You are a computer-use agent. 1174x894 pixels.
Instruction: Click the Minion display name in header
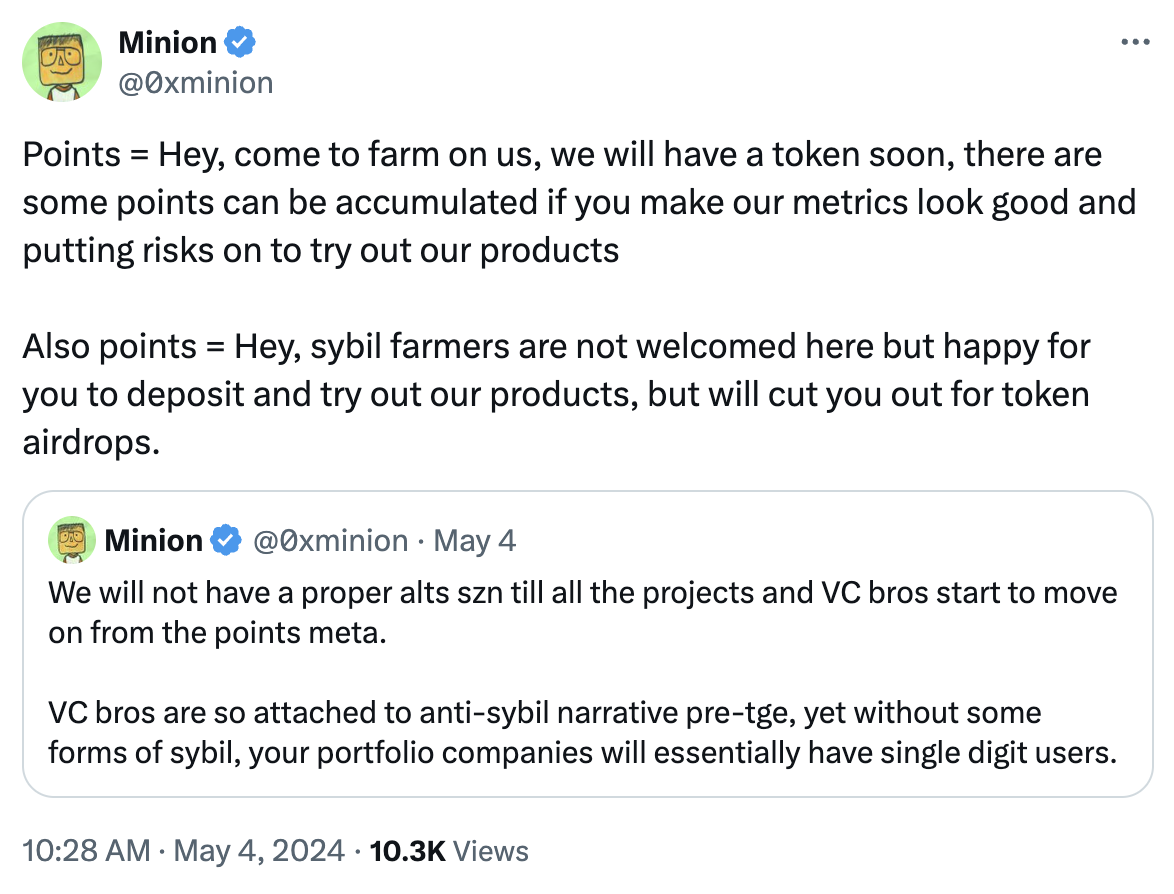(x=168, y=43)
